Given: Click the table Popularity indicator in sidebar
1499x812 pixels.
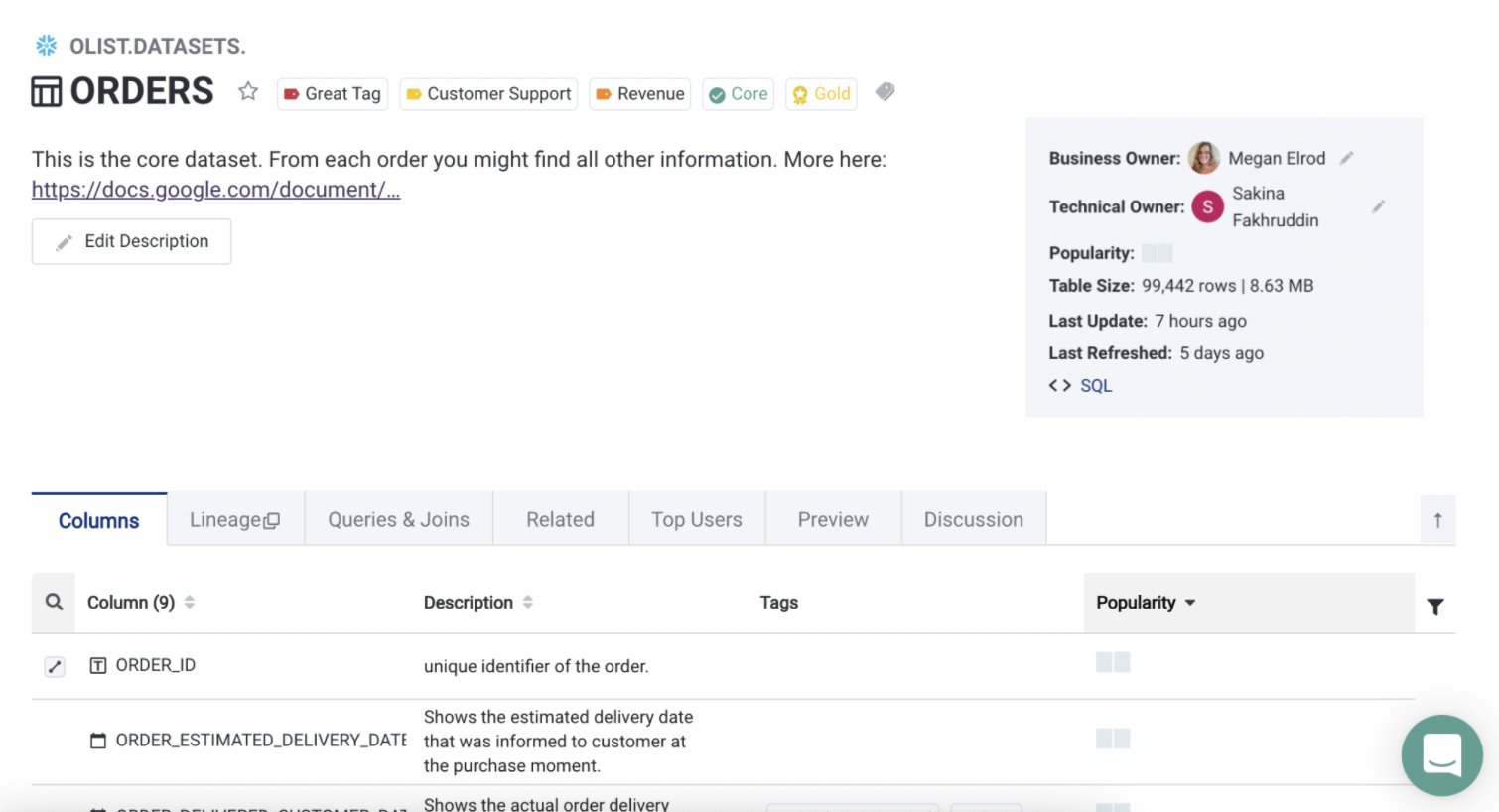Looking at the screenshot, I should (1158, 253).
